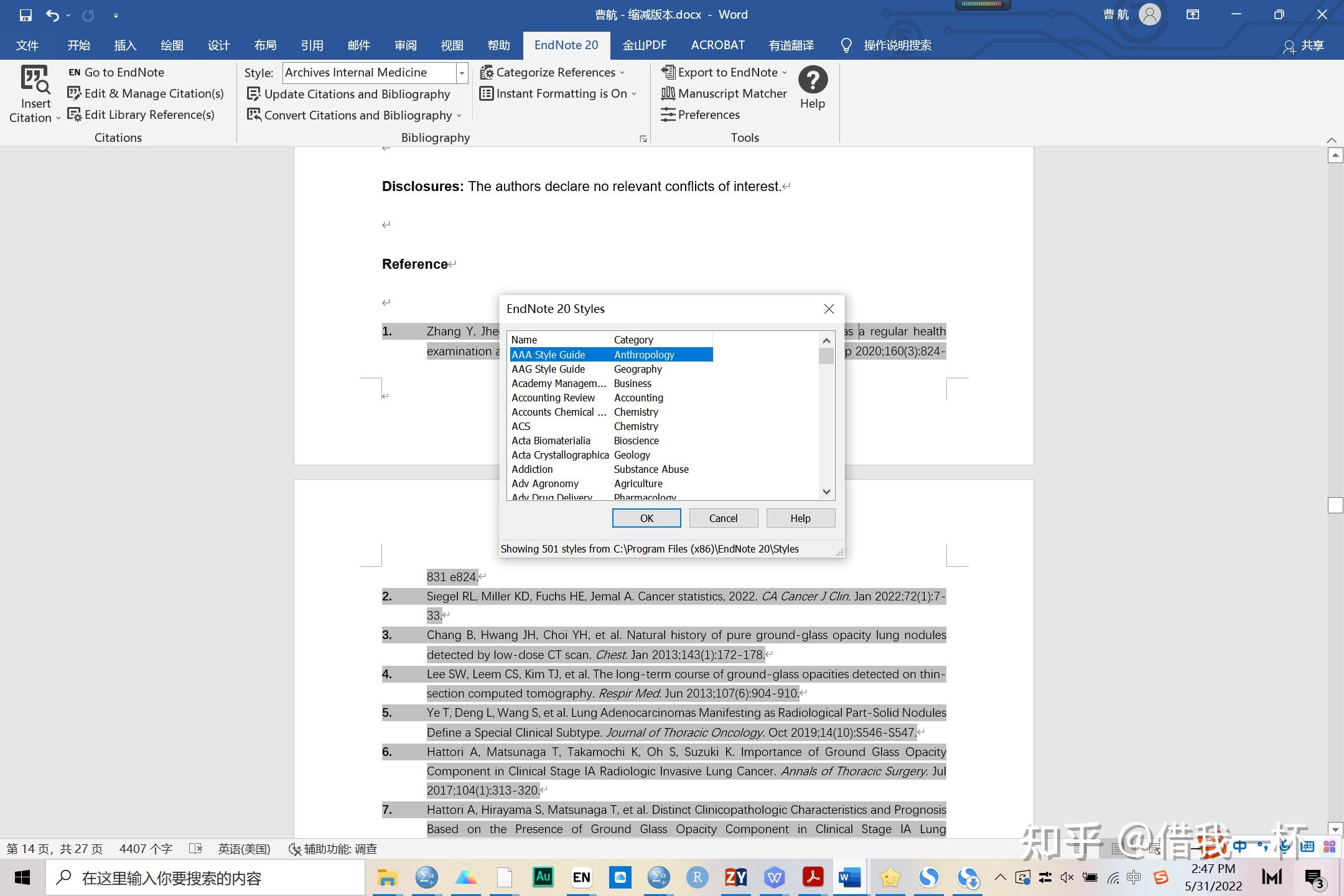The height and width of the screenshot is (896, 1344).
Task: Open the EndNote Help icon
Action: [813, 80]
